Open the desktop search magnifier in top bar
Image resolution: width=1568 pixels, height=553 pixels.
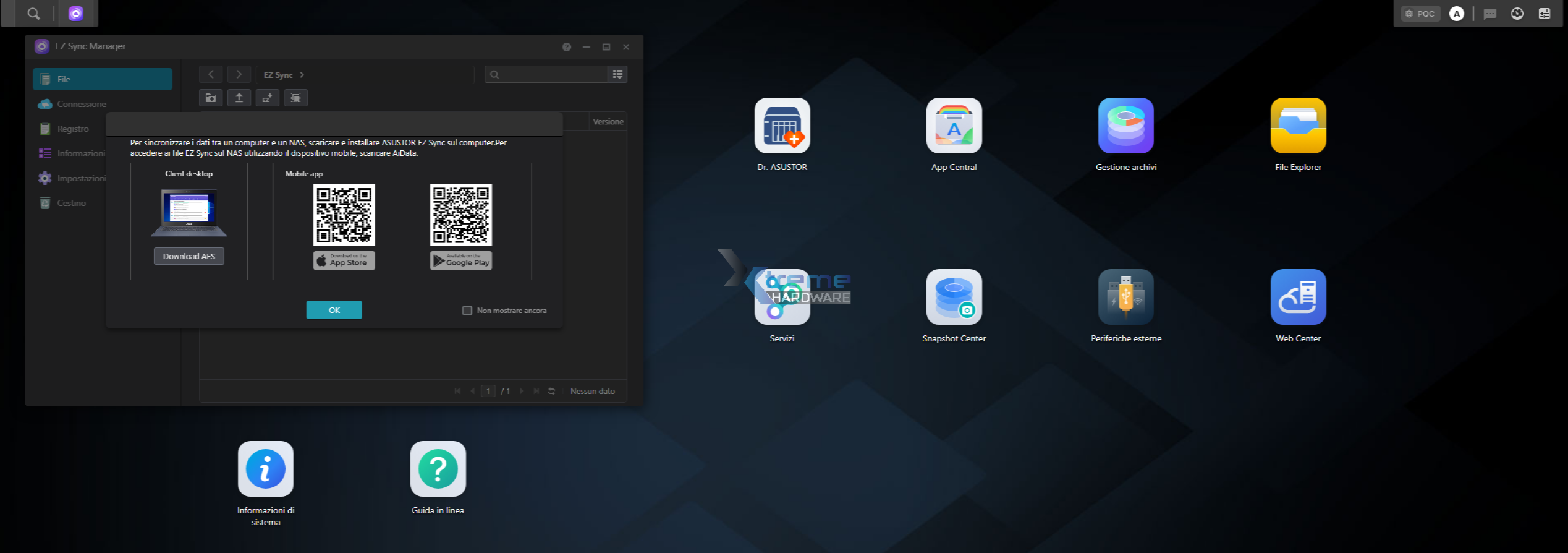[33, 14]
